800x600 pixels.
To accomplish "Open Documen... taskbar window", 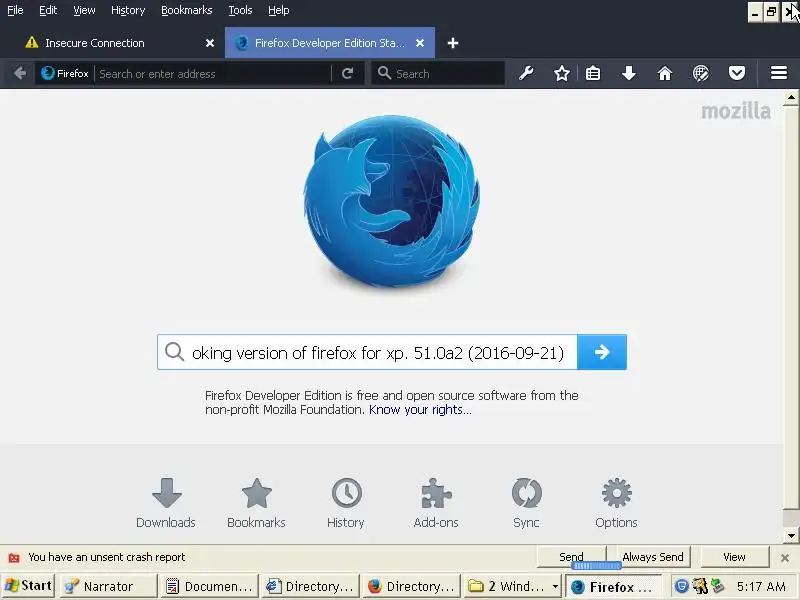I will click(210, 586).
